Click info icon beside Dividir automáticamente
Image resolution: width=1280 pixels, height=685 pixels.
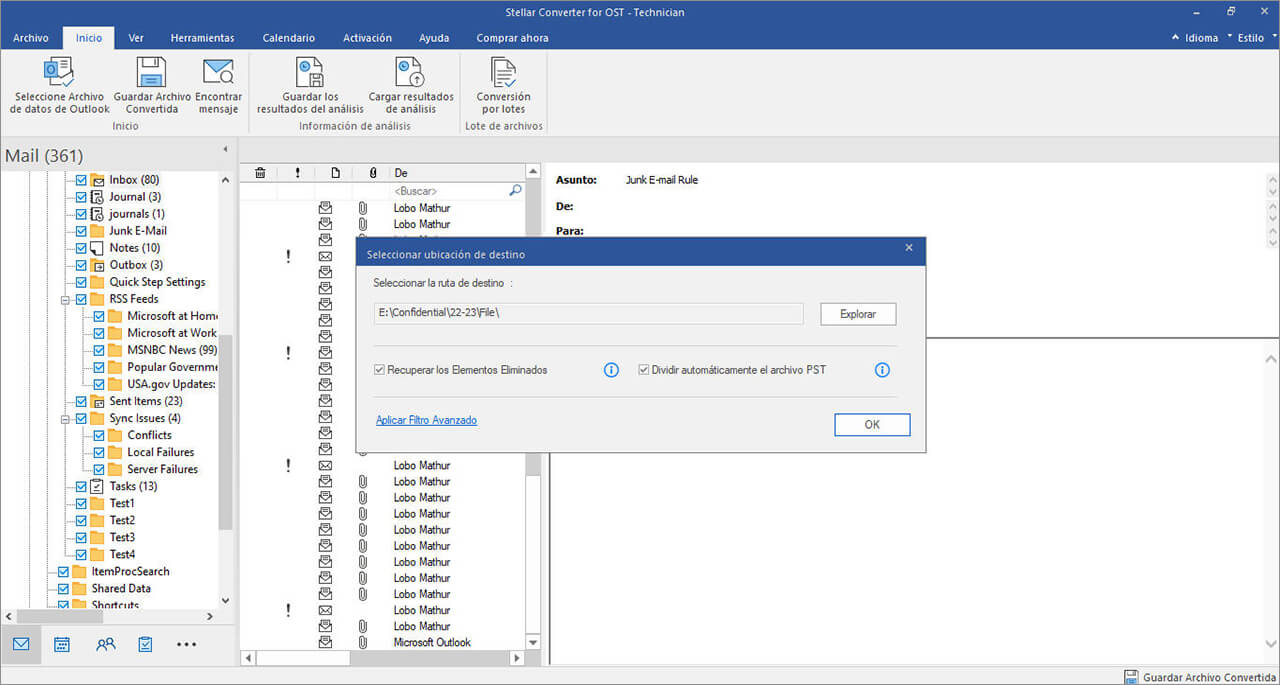coord(882,370)
